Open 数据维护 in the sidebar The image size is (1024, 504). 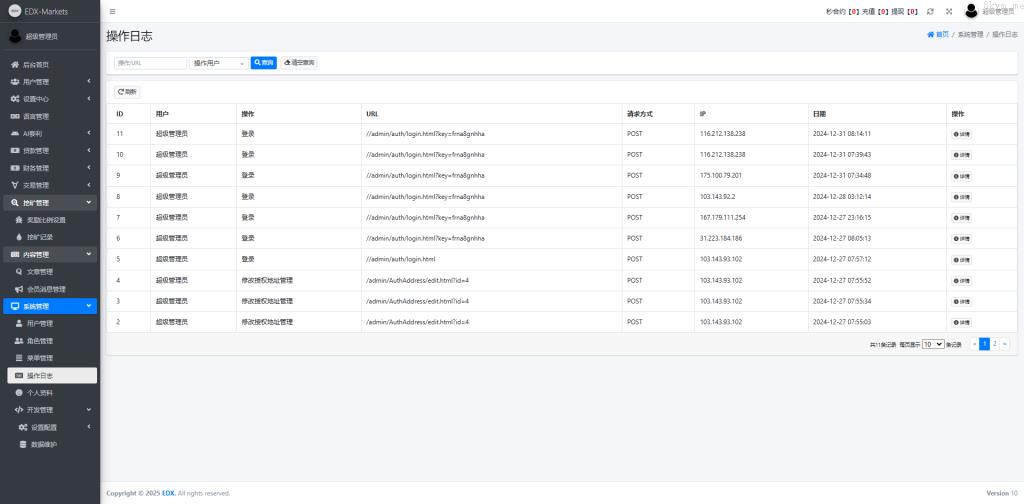pyautogui.click(x=44, y=444)
